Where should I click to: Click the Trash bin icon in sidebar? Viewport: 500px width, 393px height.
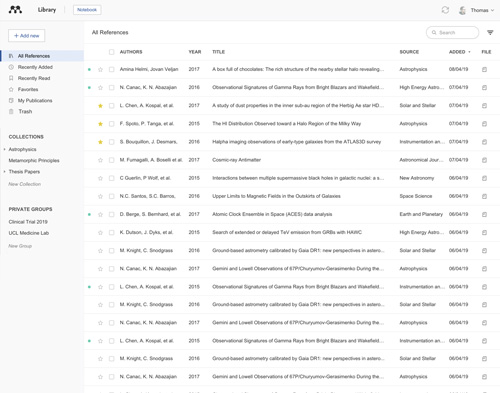click(11, 111)
